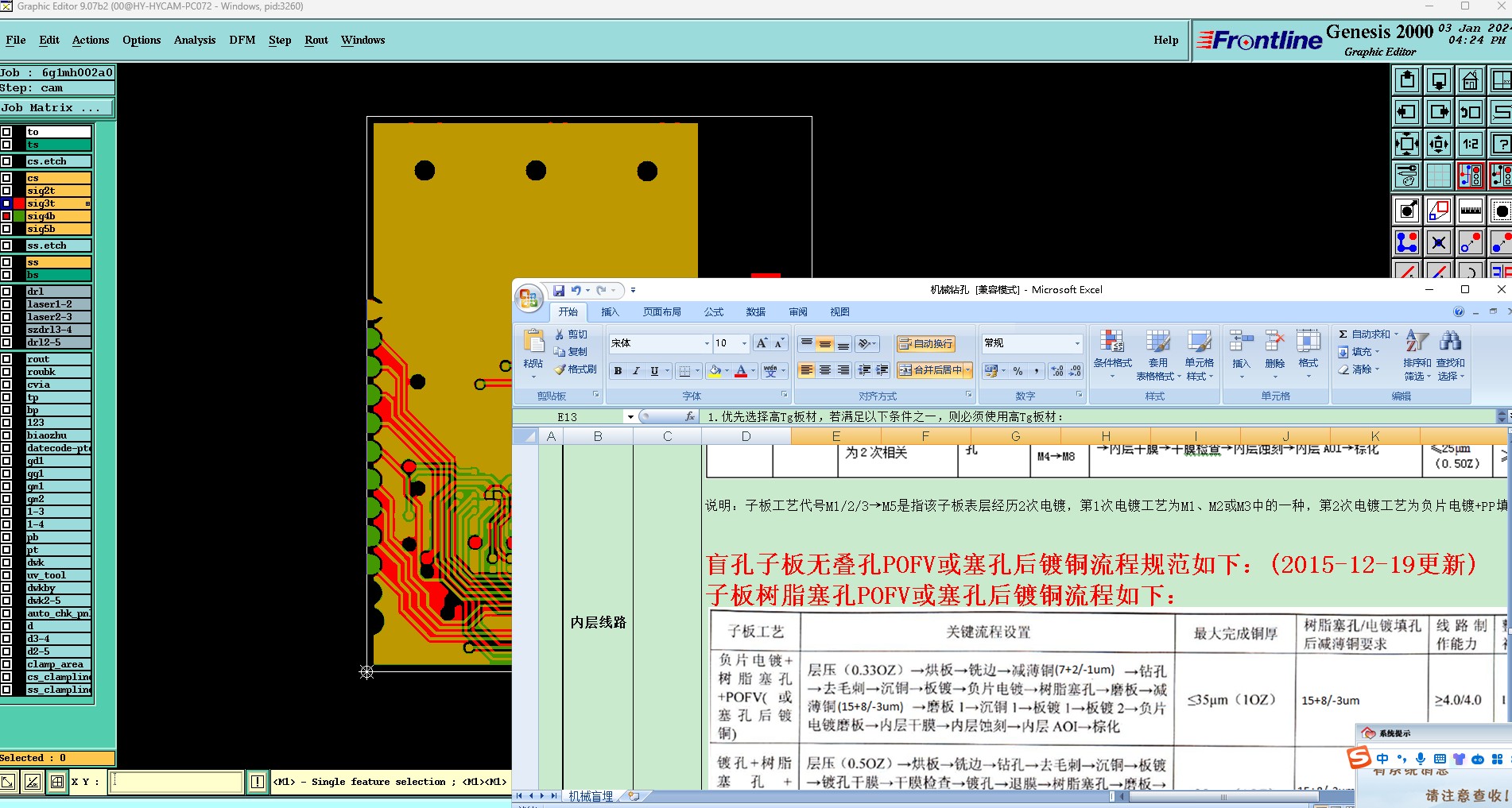Click the pan up icon in Genesis toolbar
The height and width of the screenshot is (808, 1512).
(x=1407, y=80)
